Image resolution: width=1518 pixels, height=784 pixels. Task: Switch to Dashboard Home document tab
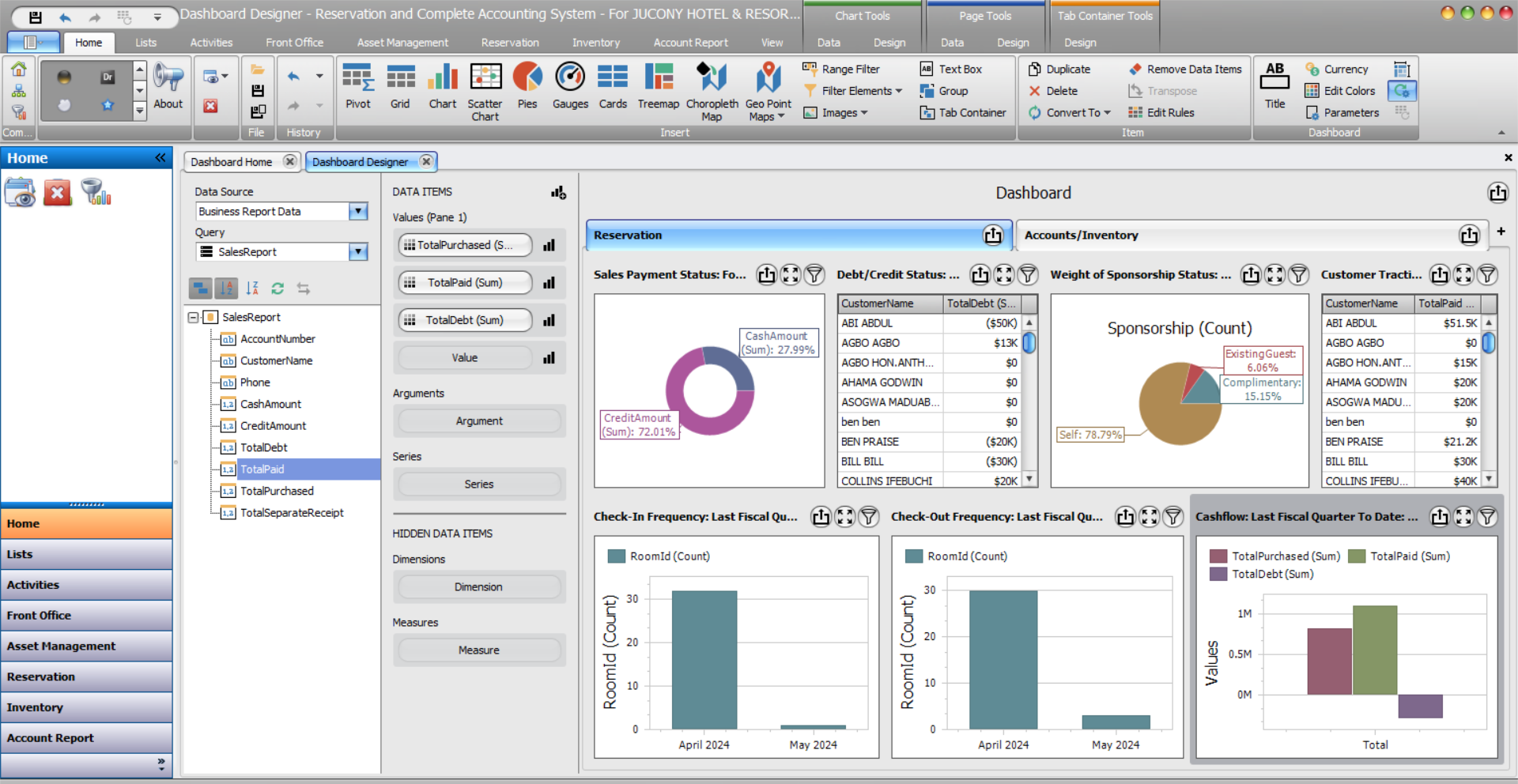pos(231,162)
